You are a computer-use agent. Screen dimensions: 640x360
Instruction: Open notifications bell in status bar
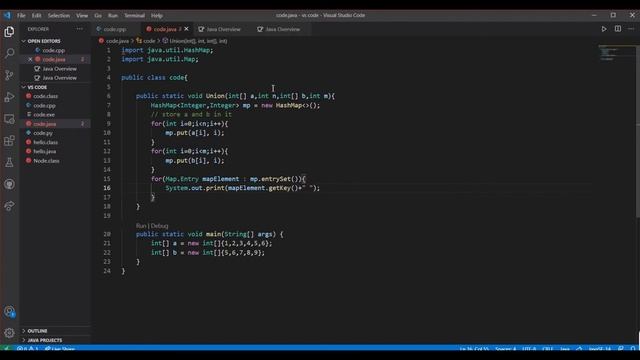[x=633, y=349]
